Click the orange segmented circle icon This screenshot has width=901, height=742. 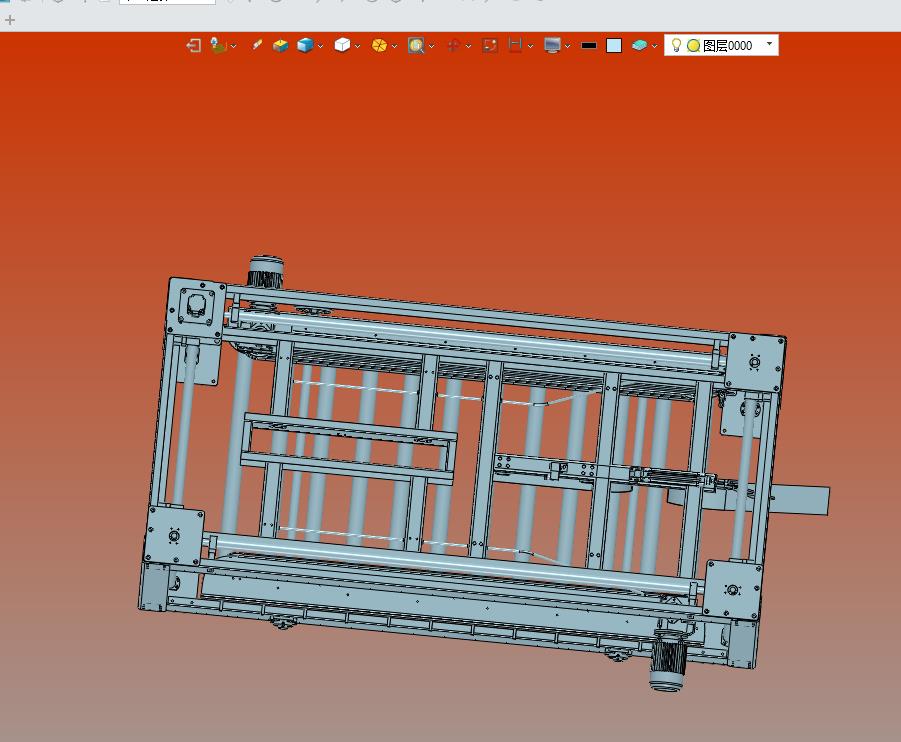pyautogui.click(x=379, y=45)
